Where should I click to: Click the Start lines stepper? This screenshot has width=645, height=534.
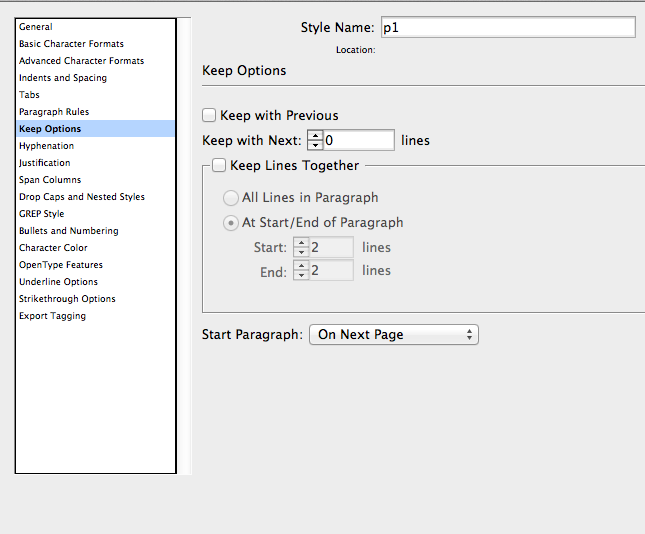click(301, 247)
